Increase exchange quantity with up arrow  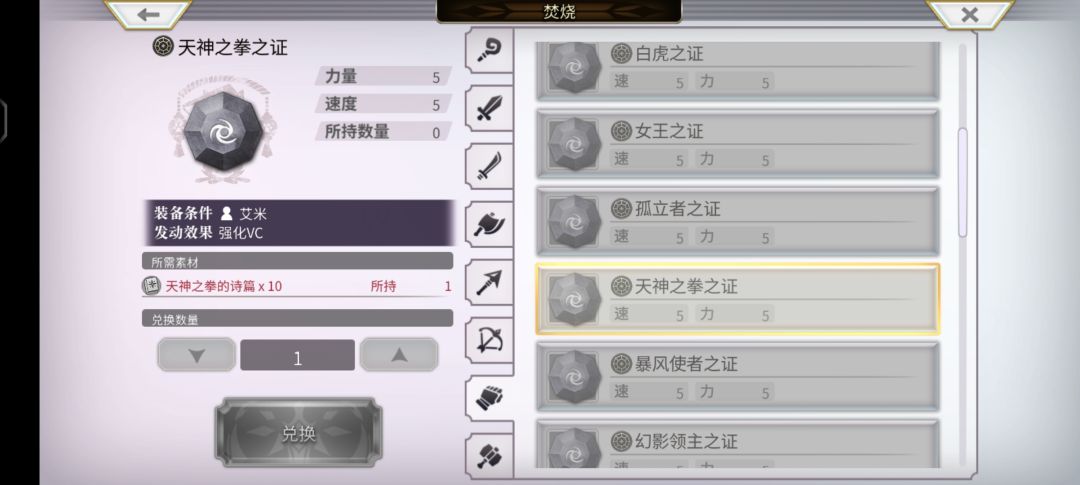pyautogui.click(x=399, y=355)
